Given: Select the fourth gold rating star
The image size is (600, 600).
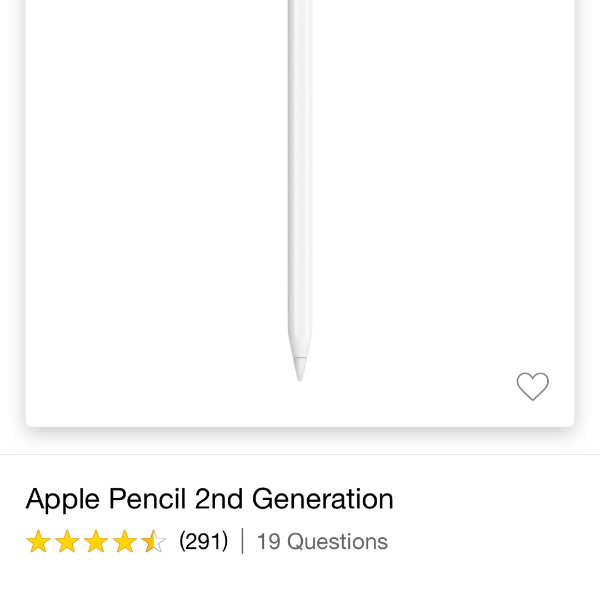Looking at the screenshot, I should 125,541.
